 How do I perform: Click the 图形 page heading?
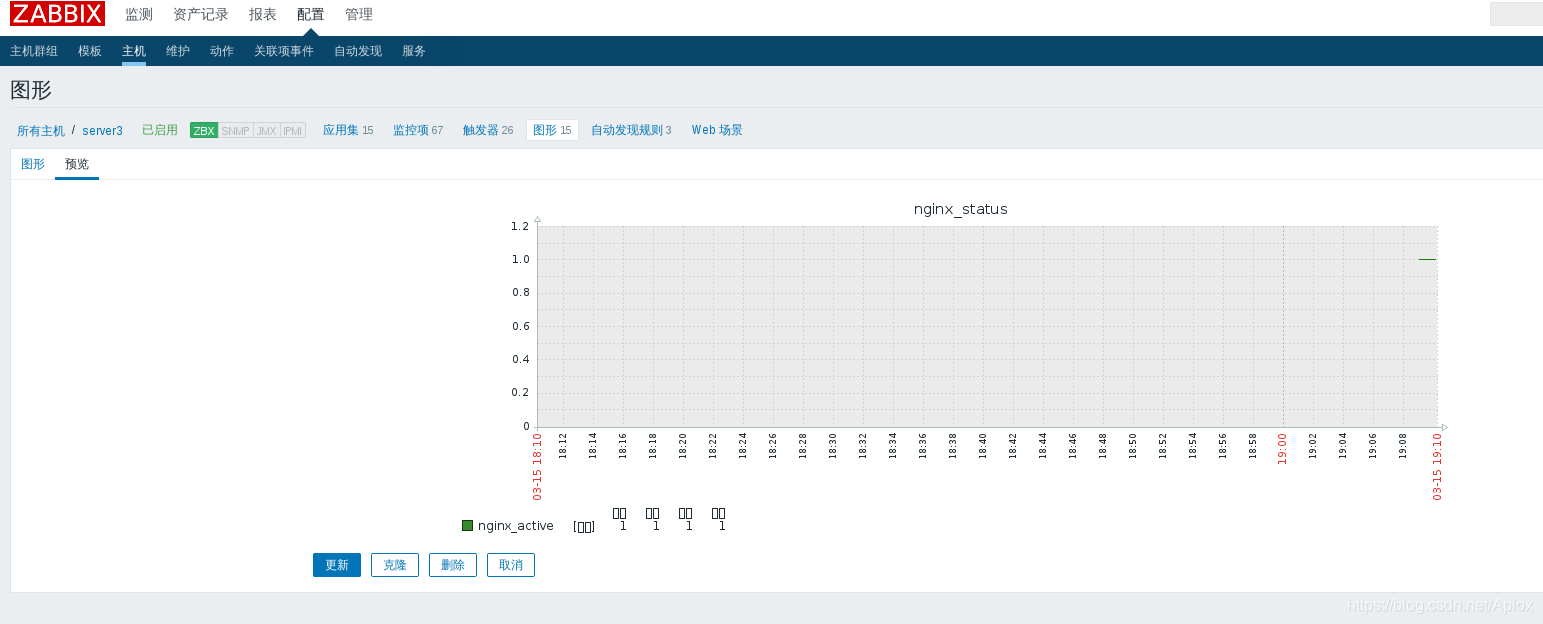[x=31, y=90]
